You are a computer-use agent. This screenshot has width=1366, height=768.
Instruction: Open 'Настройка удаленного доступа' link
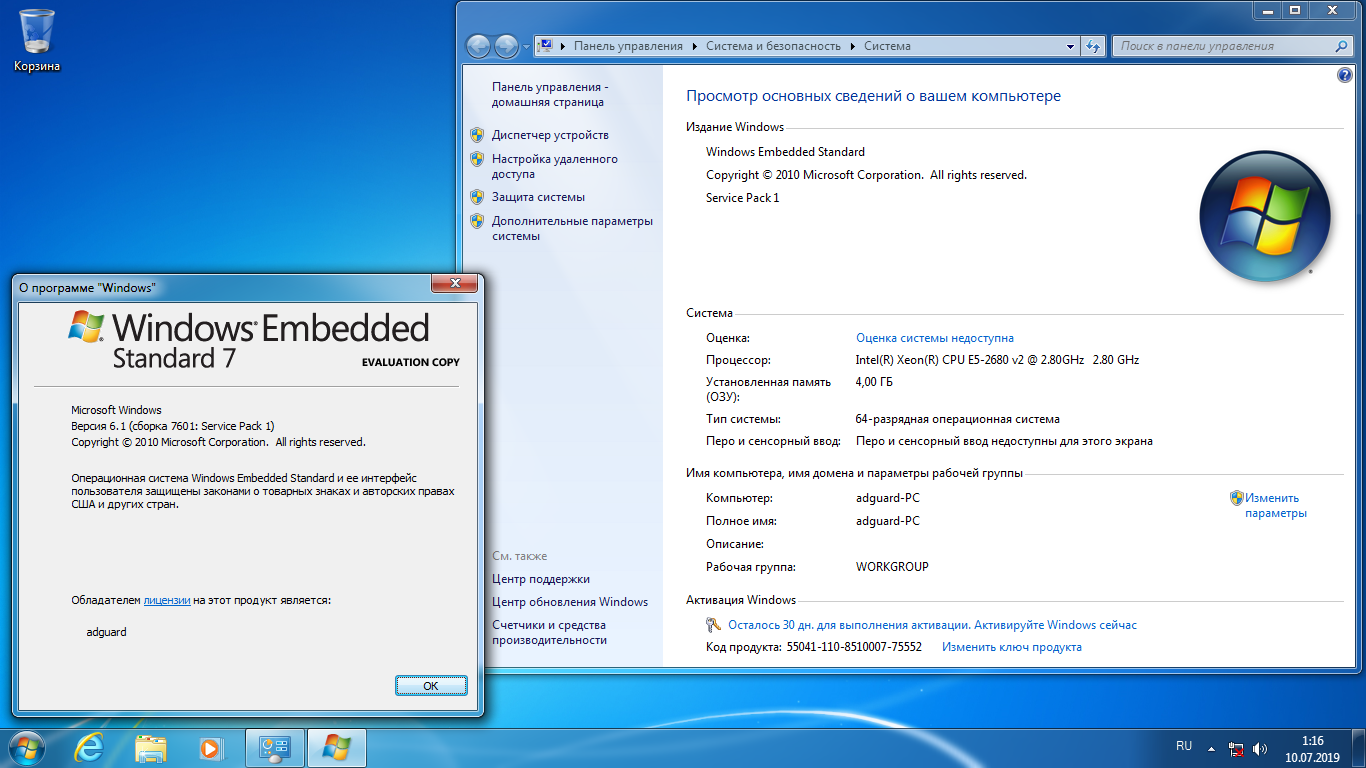(555, 166)
